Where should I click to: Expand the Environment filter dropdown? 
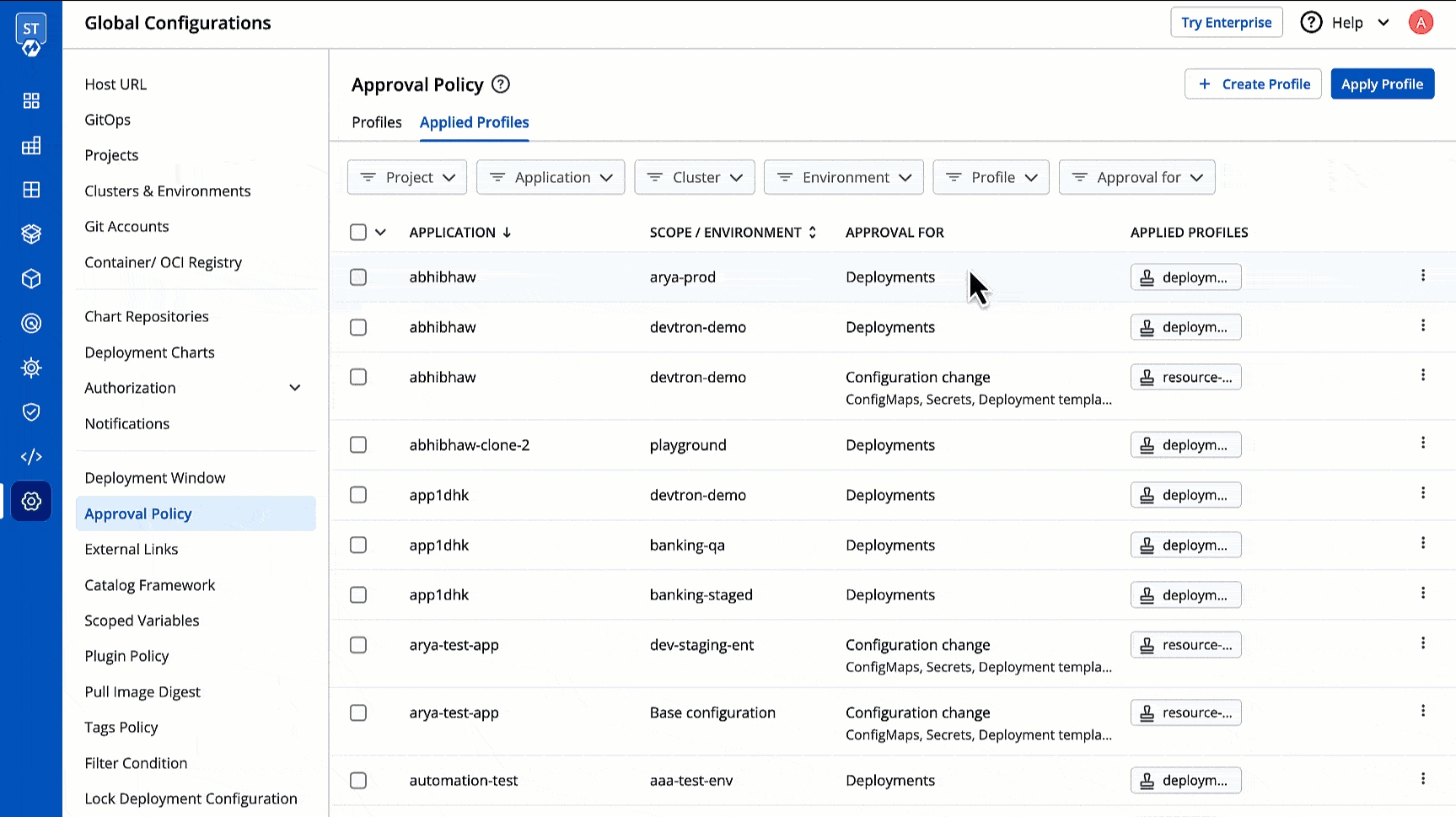843,178
